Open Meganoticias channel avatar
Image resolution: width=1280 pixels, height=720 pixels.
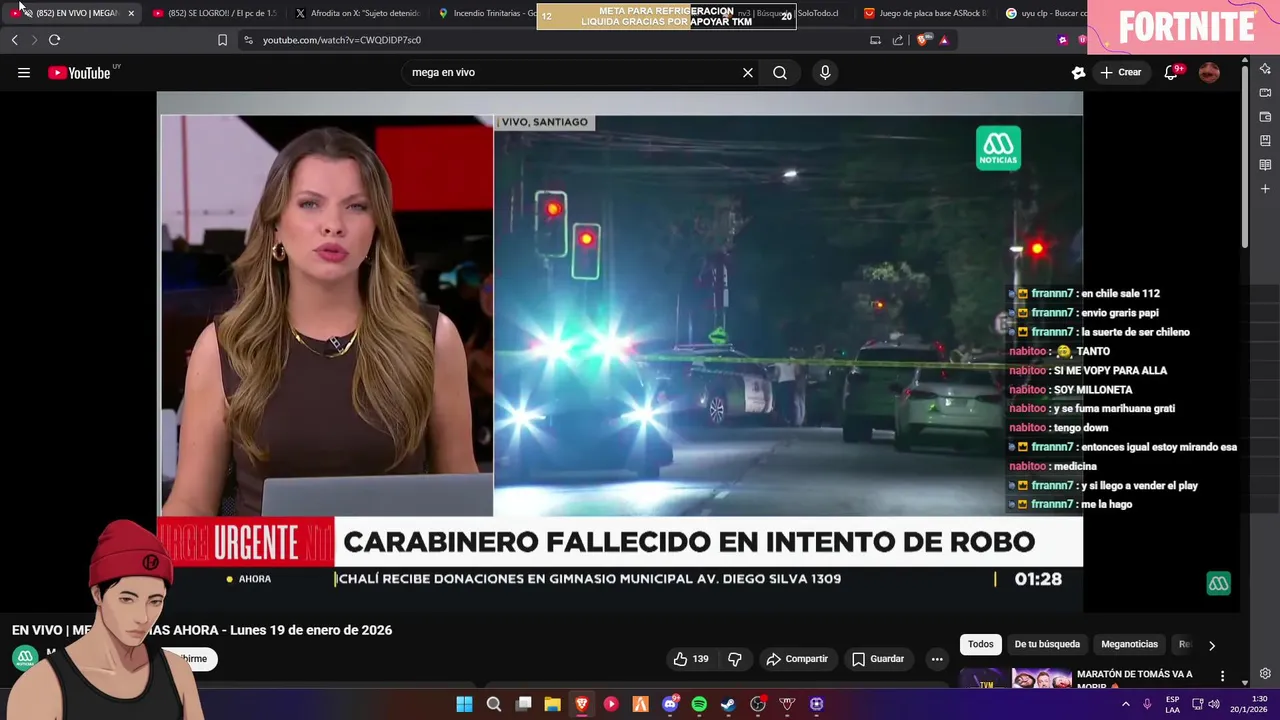click(x=25, y=658)
